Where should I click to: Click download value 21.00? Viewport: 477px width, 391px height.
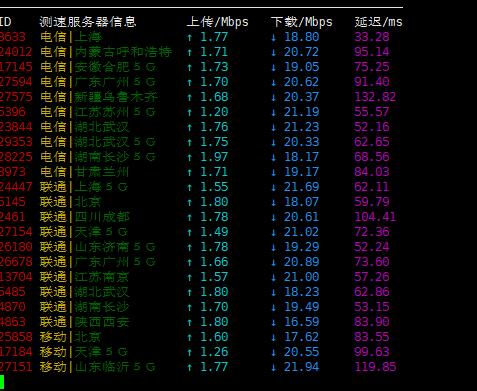click(x=301, y=277)
